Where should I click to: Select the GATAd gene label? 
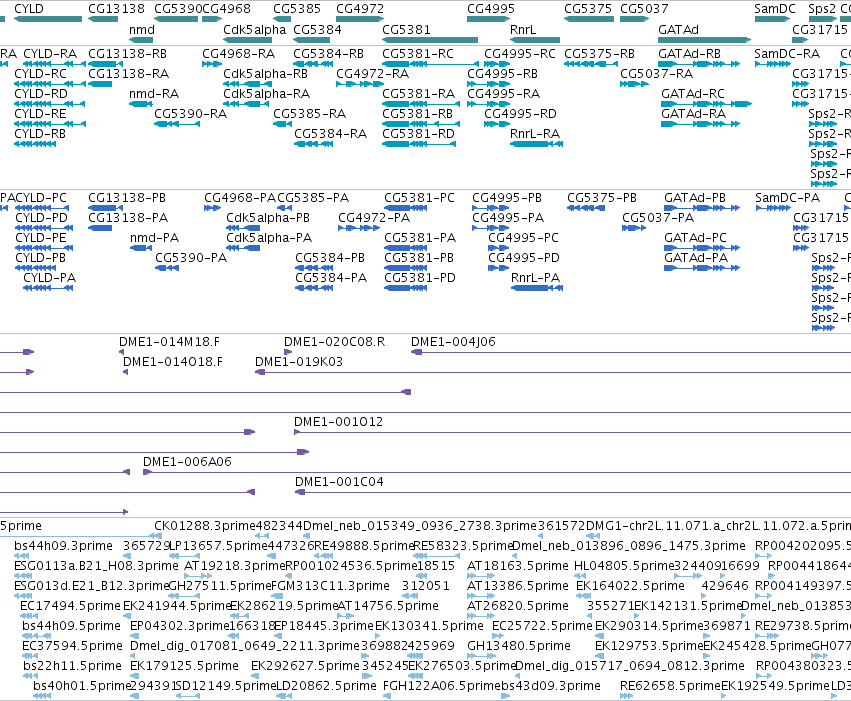678,30
